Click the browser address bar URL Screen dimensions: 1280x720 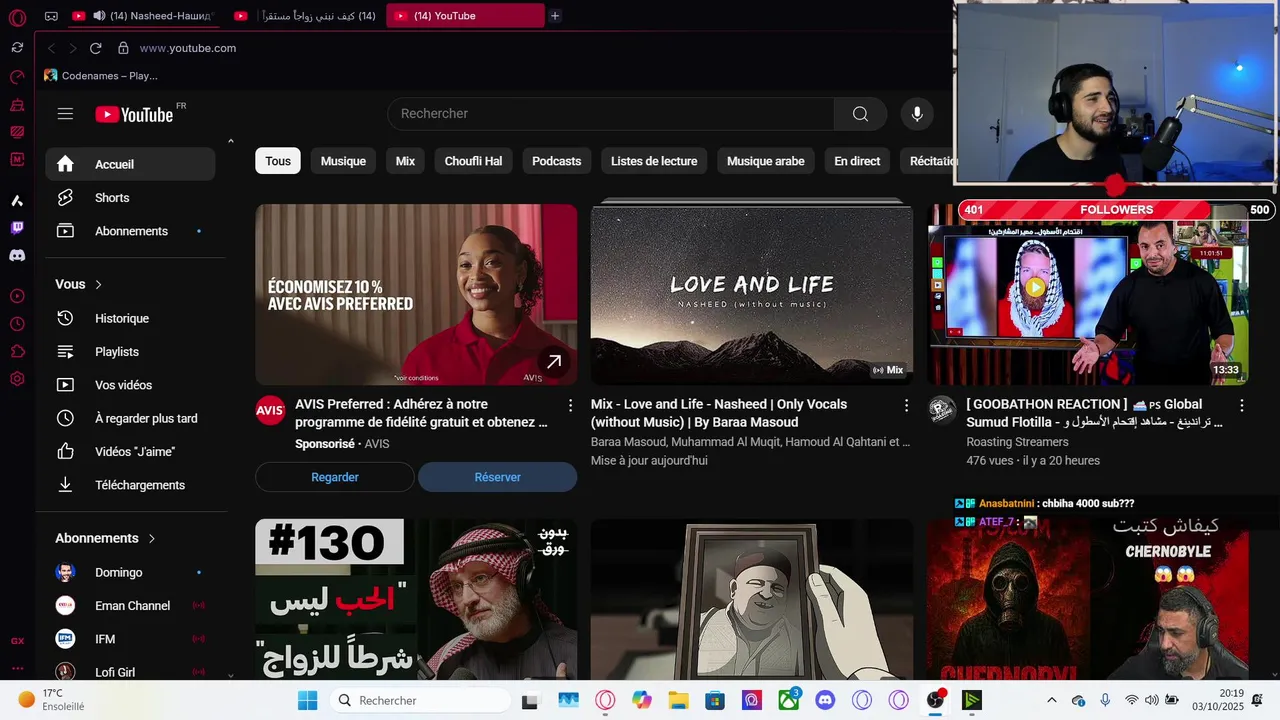coord(188,48)
